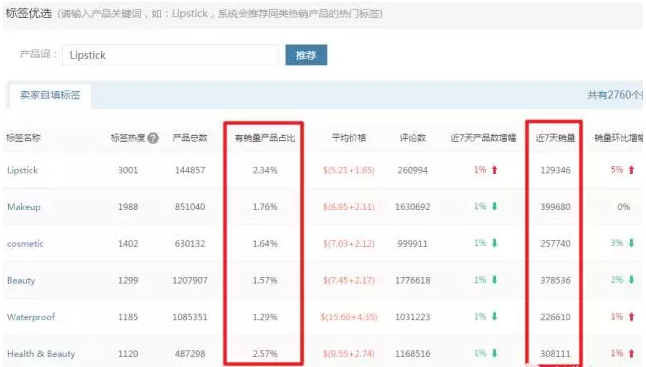Screen dimensions: 646x367
Task: Click the 标签热度 help question-mark icon
Action: click(153, 138)
